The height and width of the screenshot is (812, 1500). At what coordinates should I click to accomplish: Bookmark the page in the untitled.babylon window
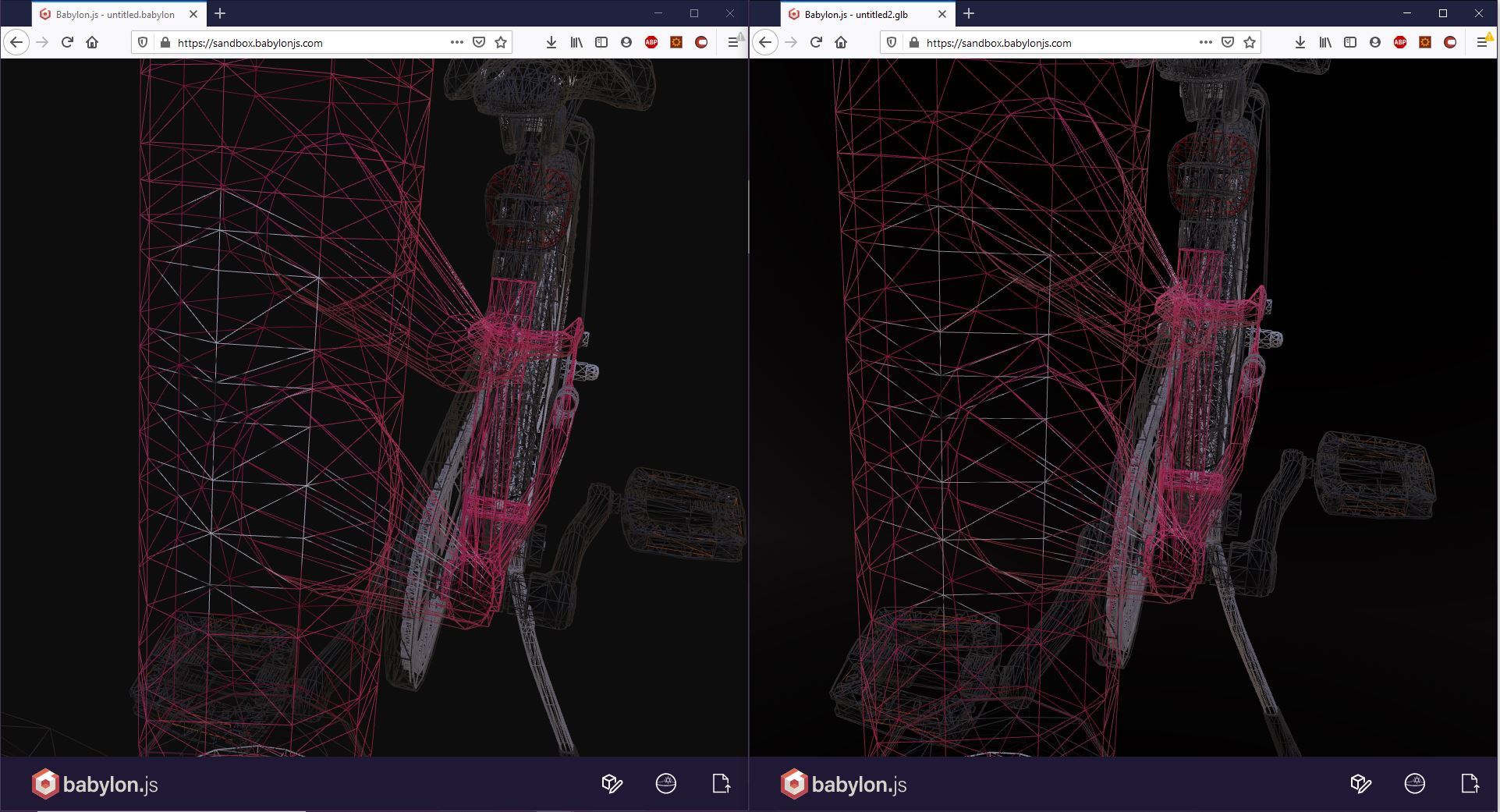[x=501, y=43]
